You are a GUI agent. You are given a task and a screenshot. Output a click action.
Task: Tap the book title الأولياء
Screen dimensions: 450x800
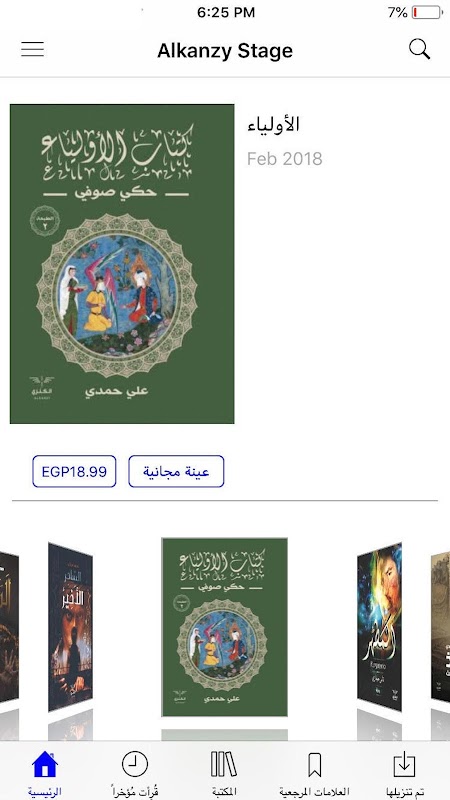point(273,124)
